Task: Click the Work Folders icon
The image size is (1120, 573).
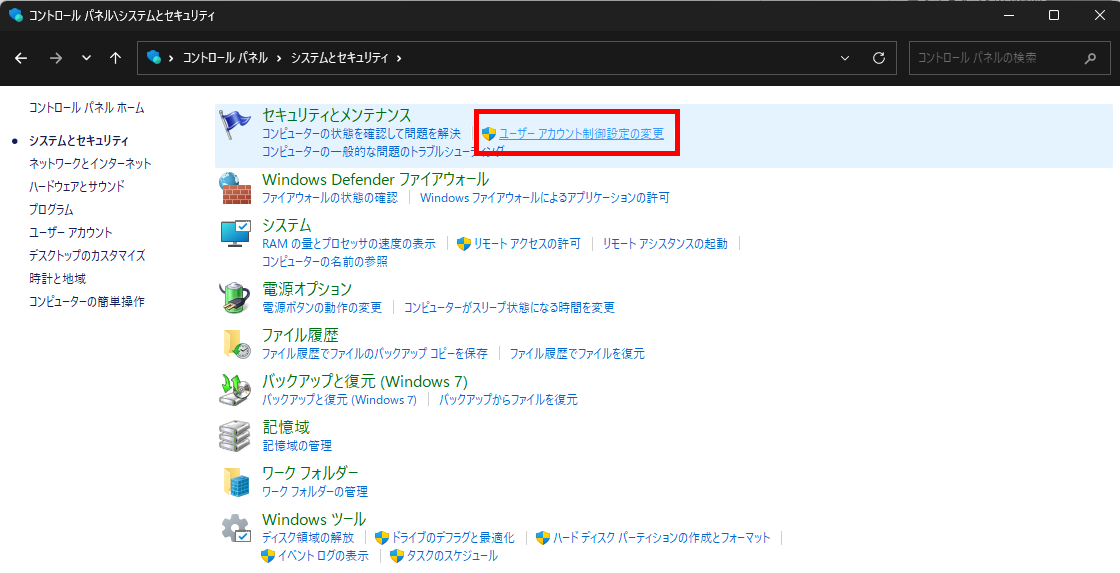Action: (x=236, y=482)
